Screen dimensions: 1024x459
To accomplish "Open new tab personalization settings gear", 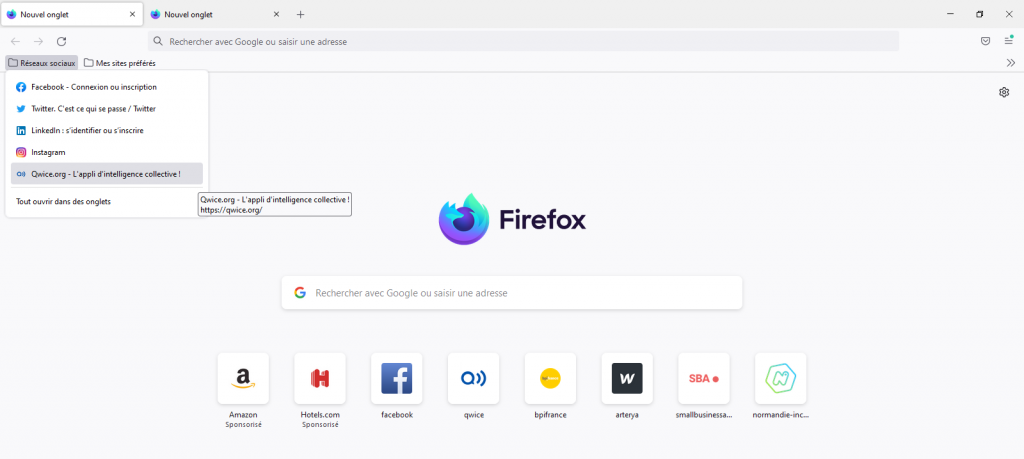I will [x=1003, y=92].
